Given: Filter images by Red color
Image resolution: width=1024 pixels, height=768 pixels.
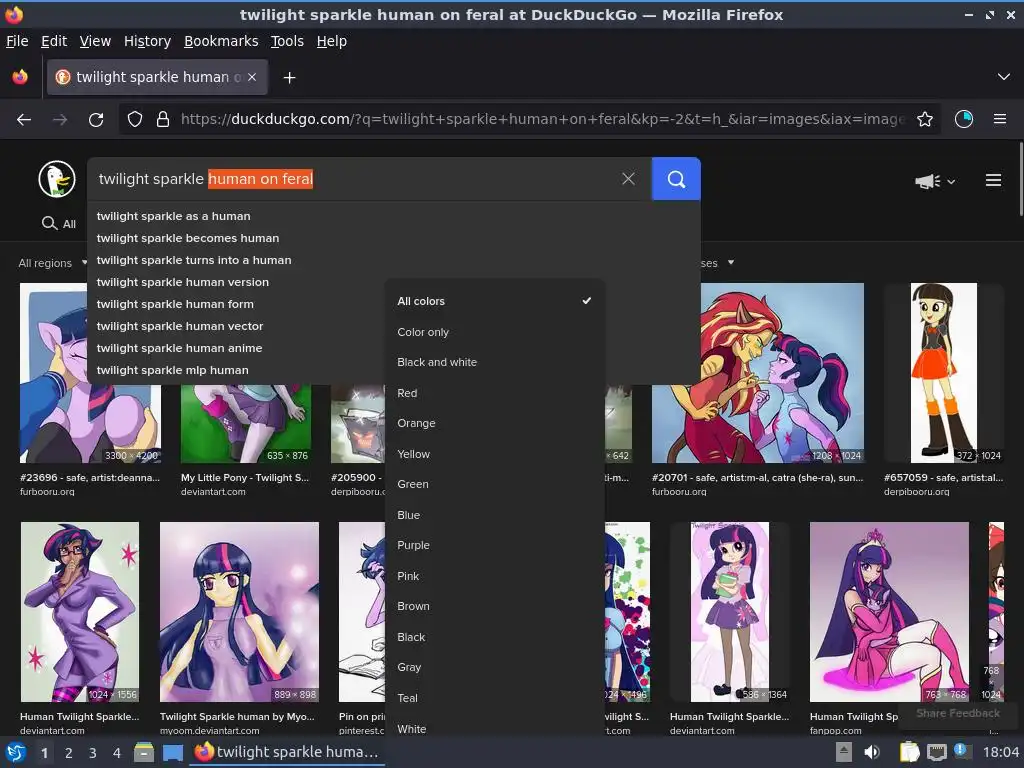Looking at the screenshot, I should (494, 393).
